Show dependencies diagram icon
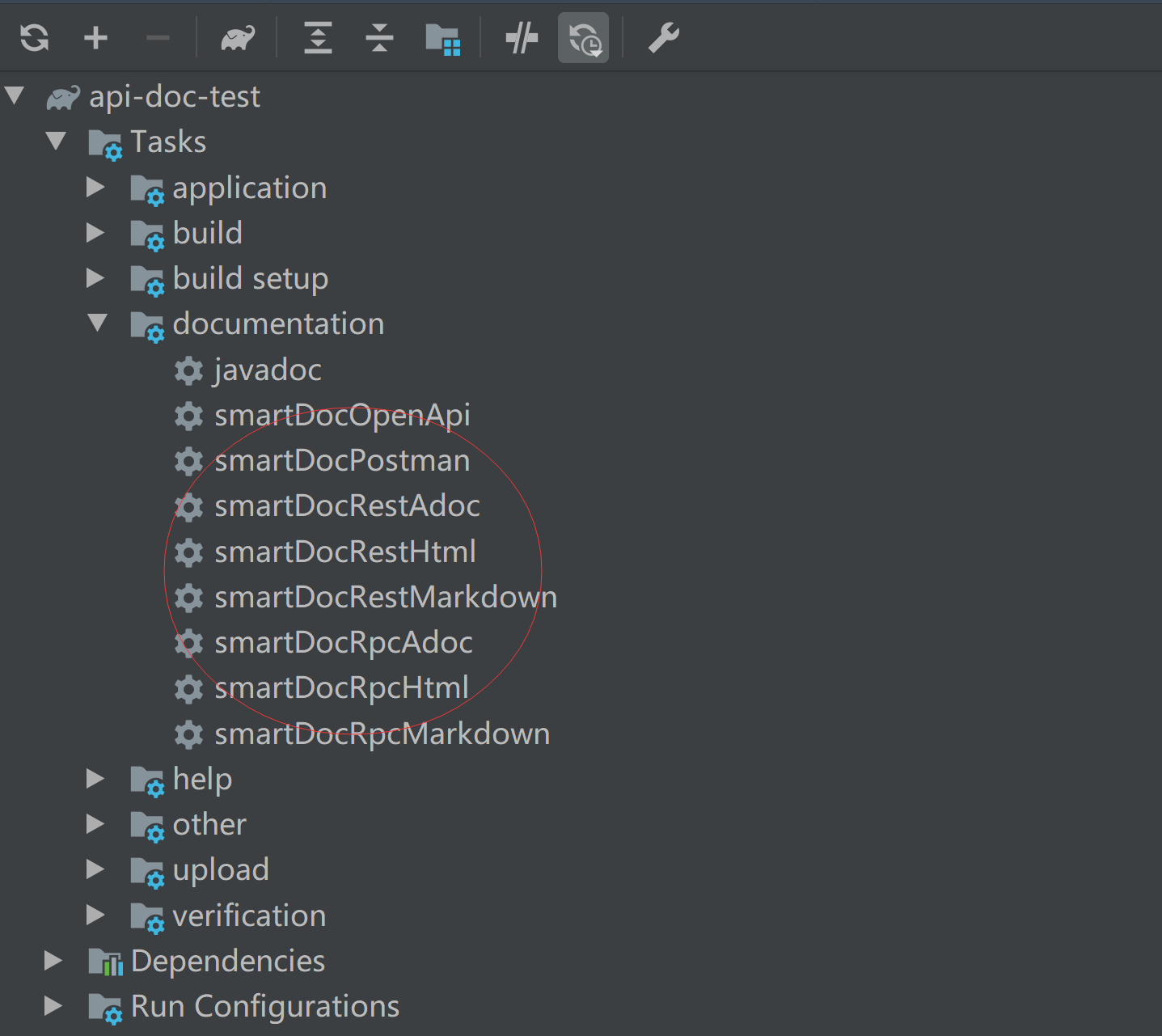 [x=443, y=39]
